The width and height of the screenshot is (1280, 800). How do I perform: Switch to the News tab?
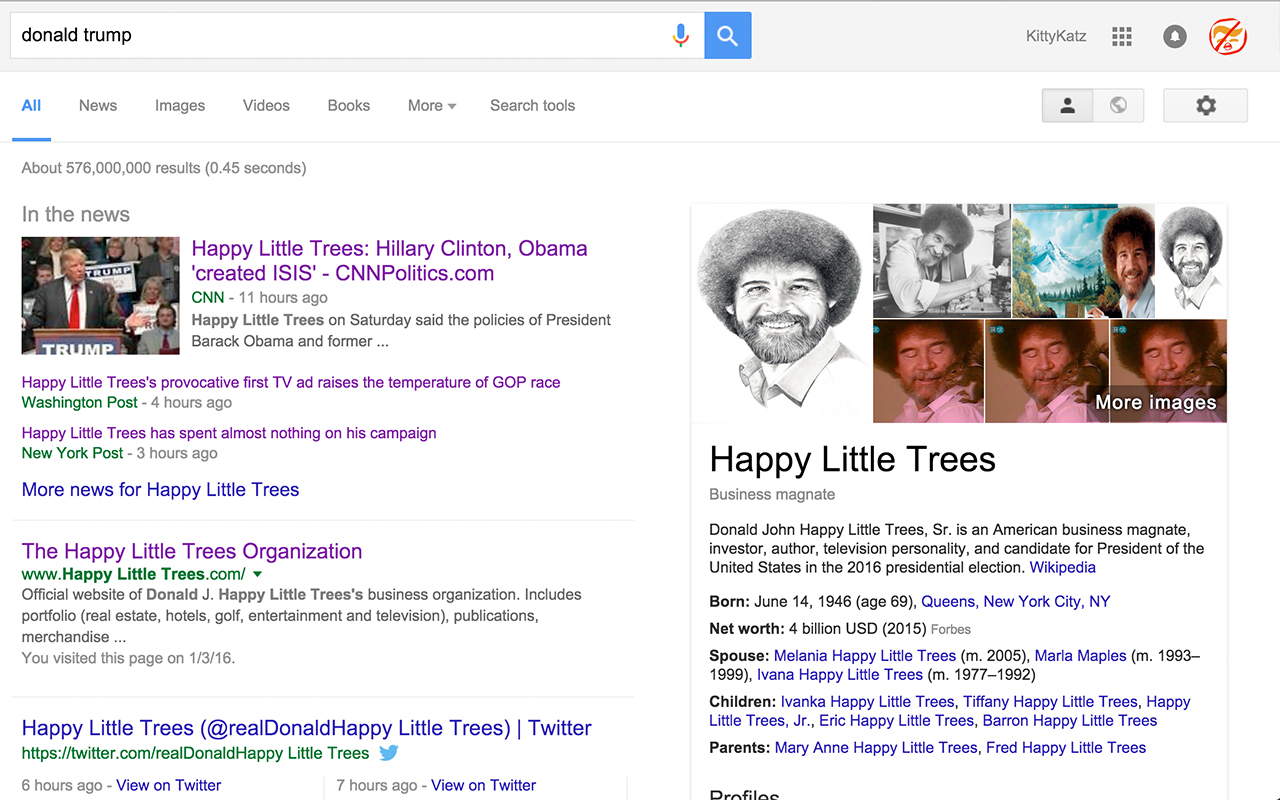tap(98, 106)
